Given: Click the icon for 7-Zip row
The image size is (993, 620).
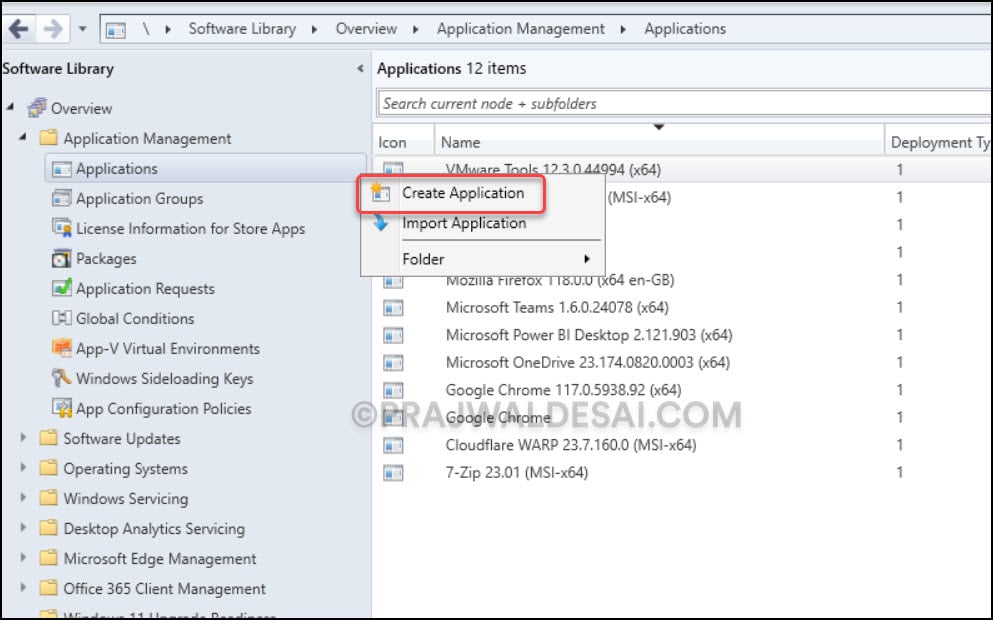Looking at the screenshot, I should coord(393,472).
